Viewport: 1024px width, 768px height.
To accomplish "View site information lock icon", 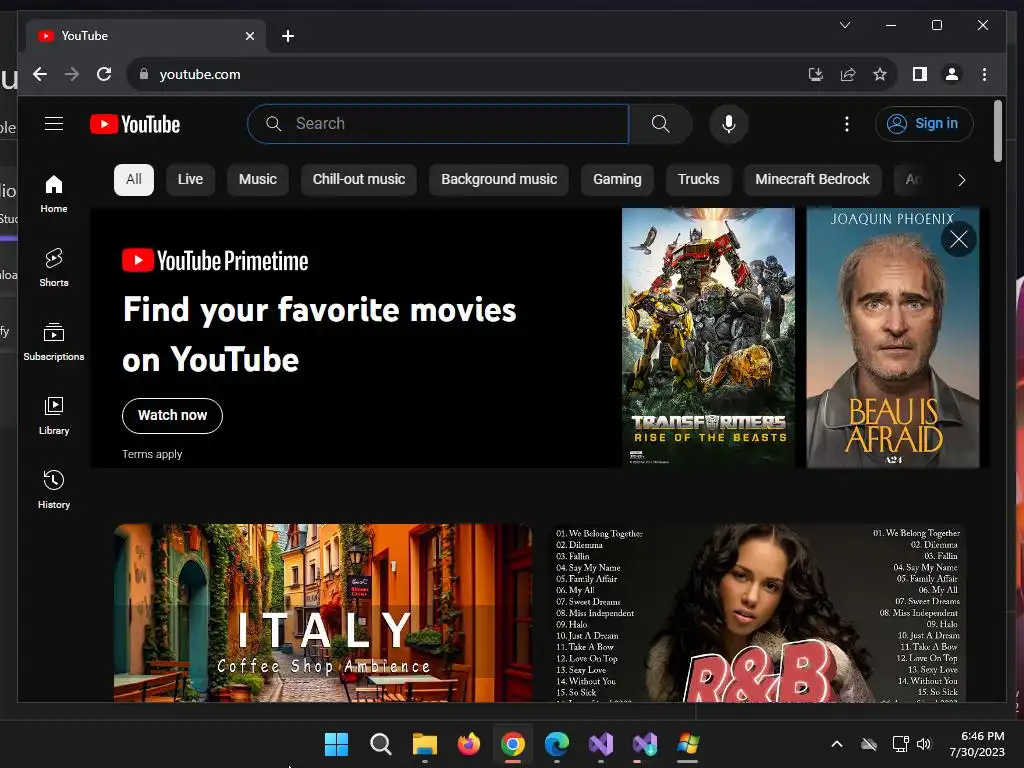I will [x=144, y=74].
